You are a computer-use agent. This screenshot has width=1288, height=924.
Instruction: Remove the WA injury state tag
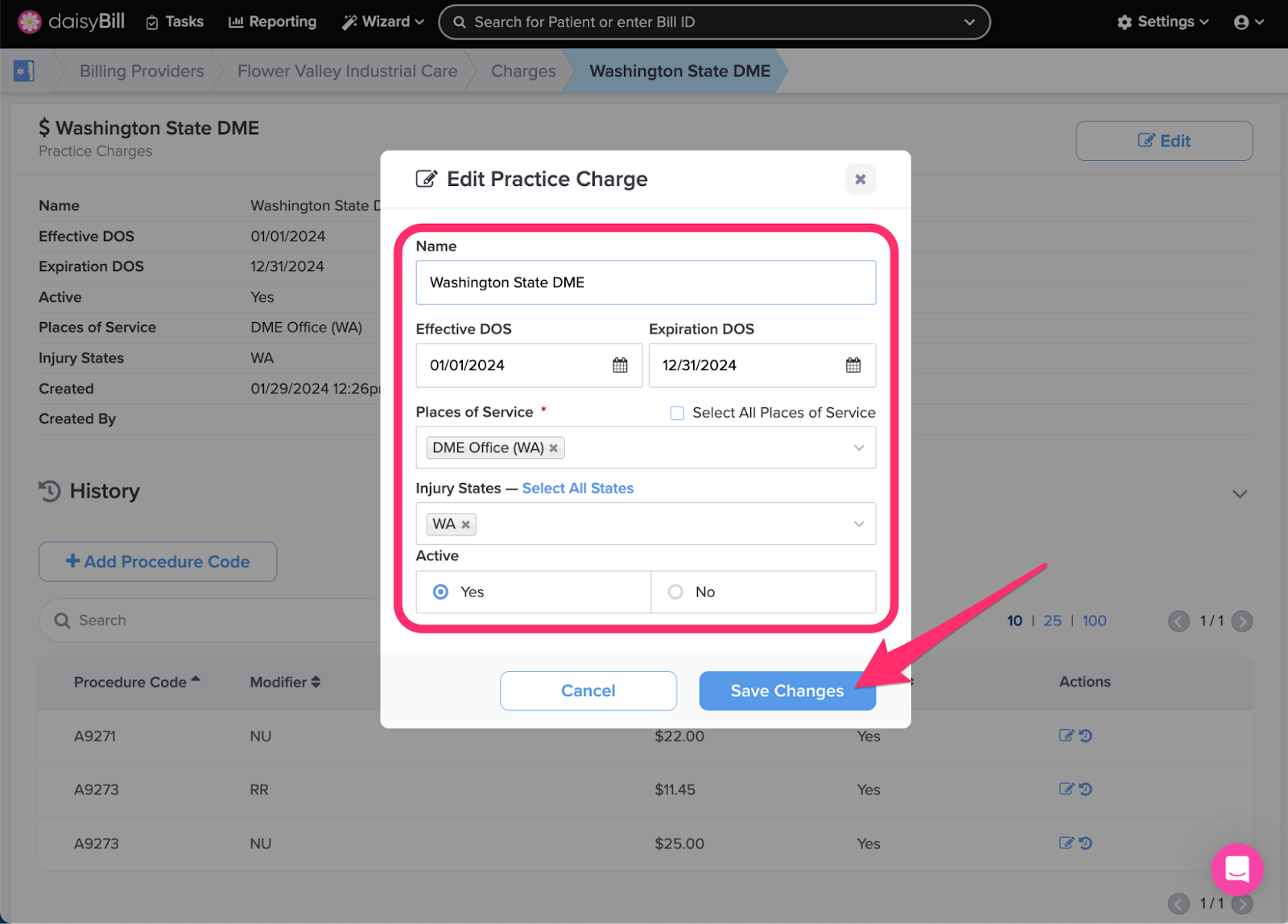465,525
